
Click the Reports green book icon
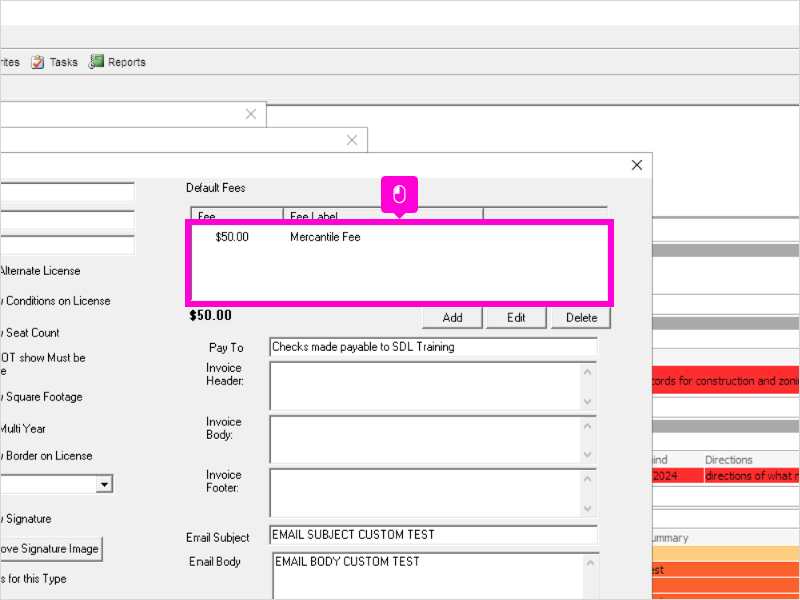pyautogui.click(x=96, y=62)
